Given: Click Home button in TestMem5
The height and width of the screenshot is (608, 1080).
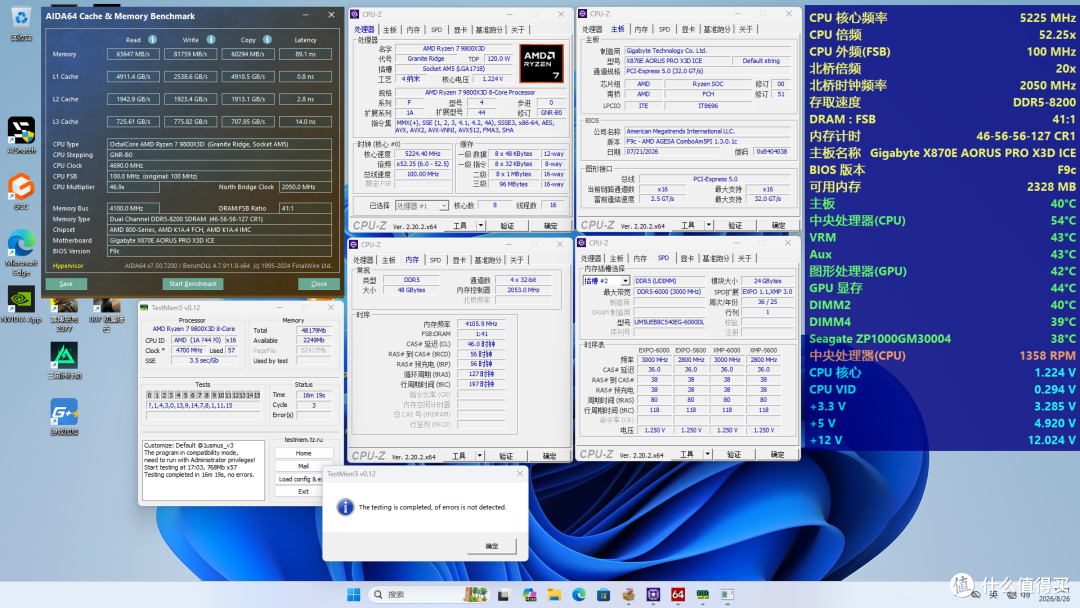Looking at the screenshot, I should (304, 453).
